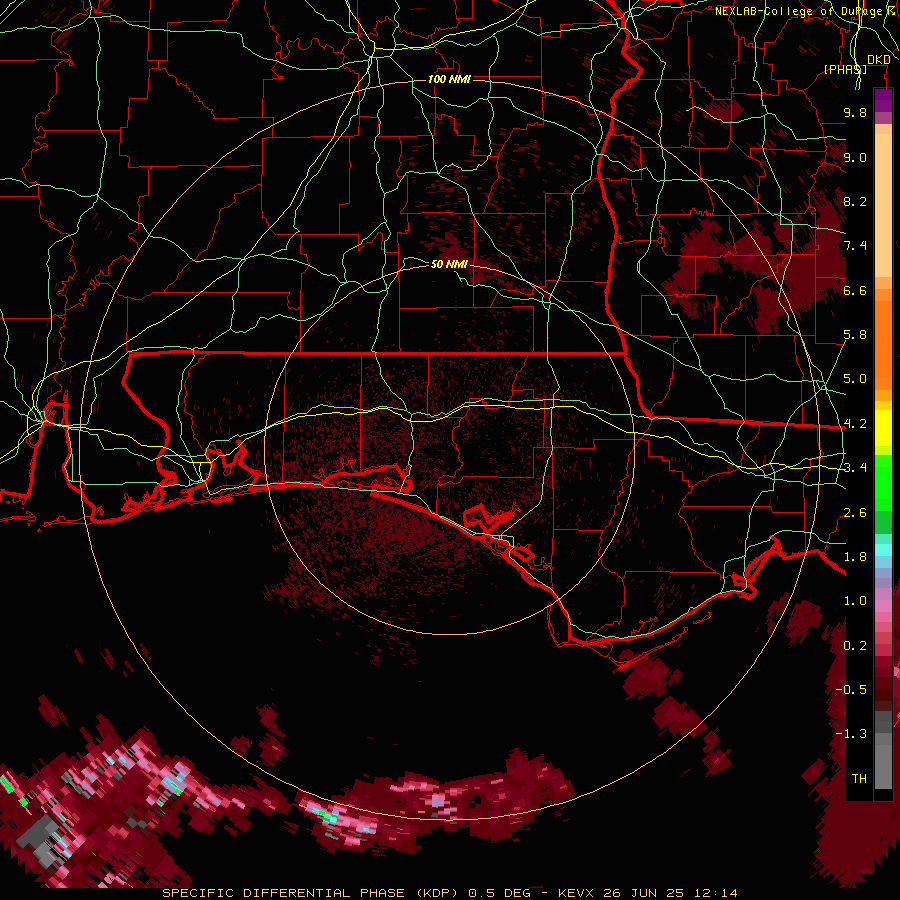The image size is (900, 900).
Task: Click the 6.6 legend value
Action: click(x=855, y=290)
